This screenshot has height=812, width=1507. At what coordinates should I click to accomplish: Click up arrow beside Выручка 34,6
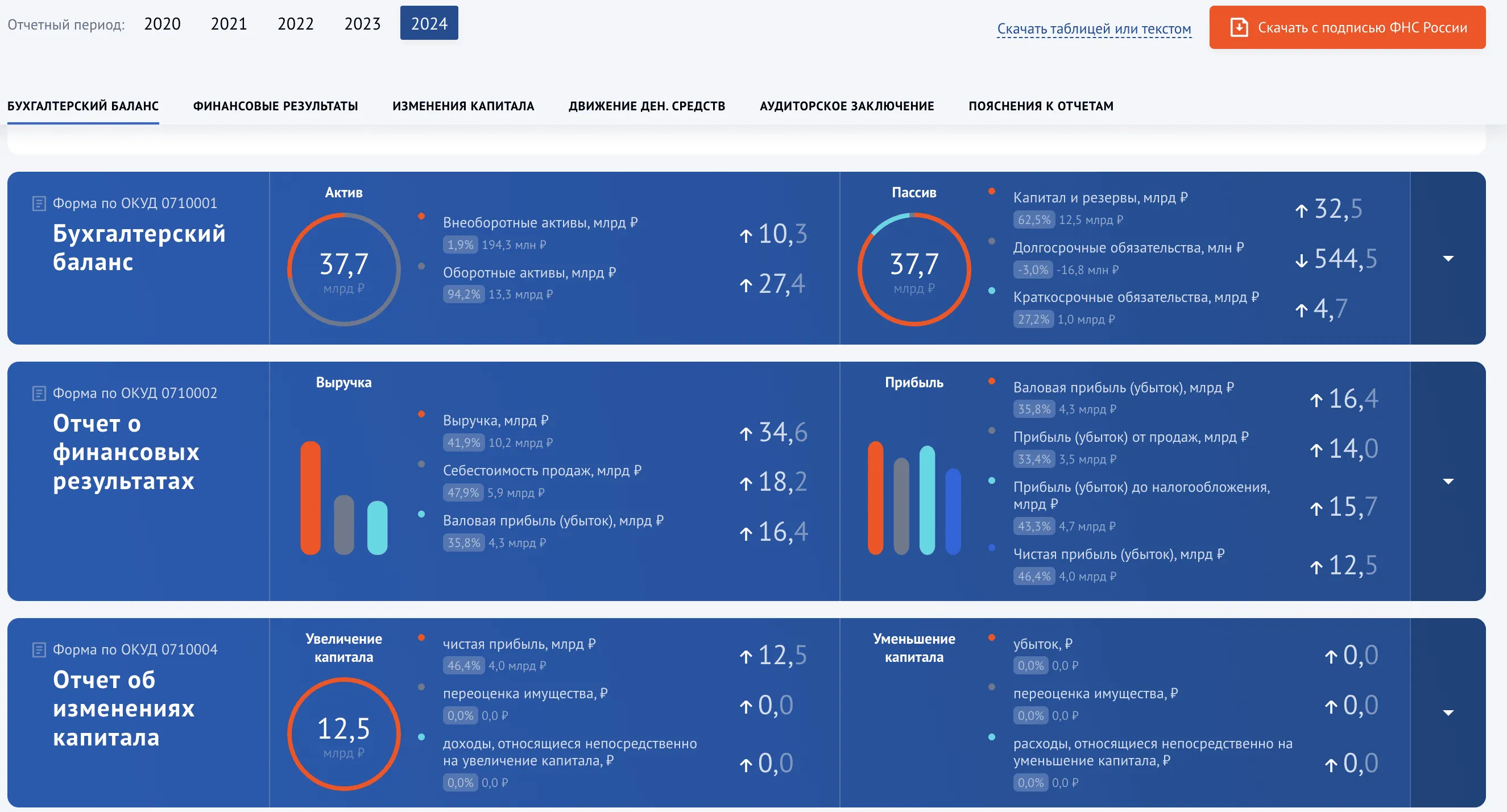point(746,433)
